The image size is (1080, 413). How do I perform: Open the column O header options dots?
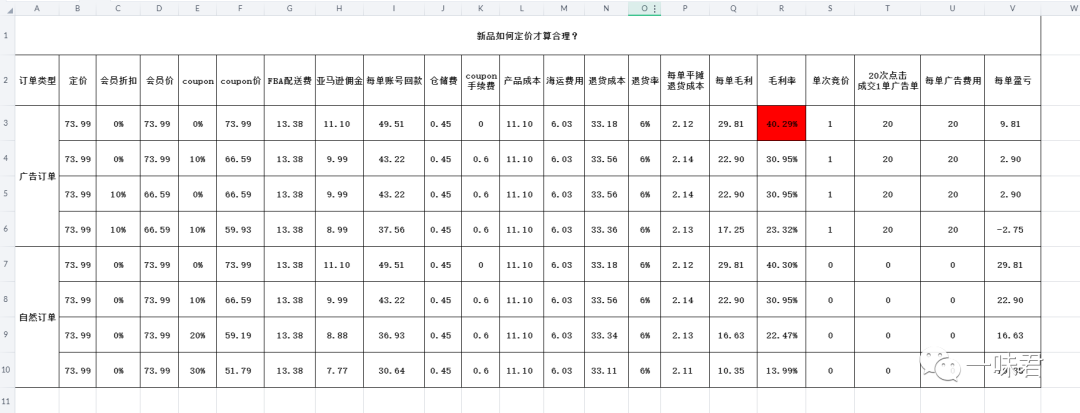[x=654, y=9]
